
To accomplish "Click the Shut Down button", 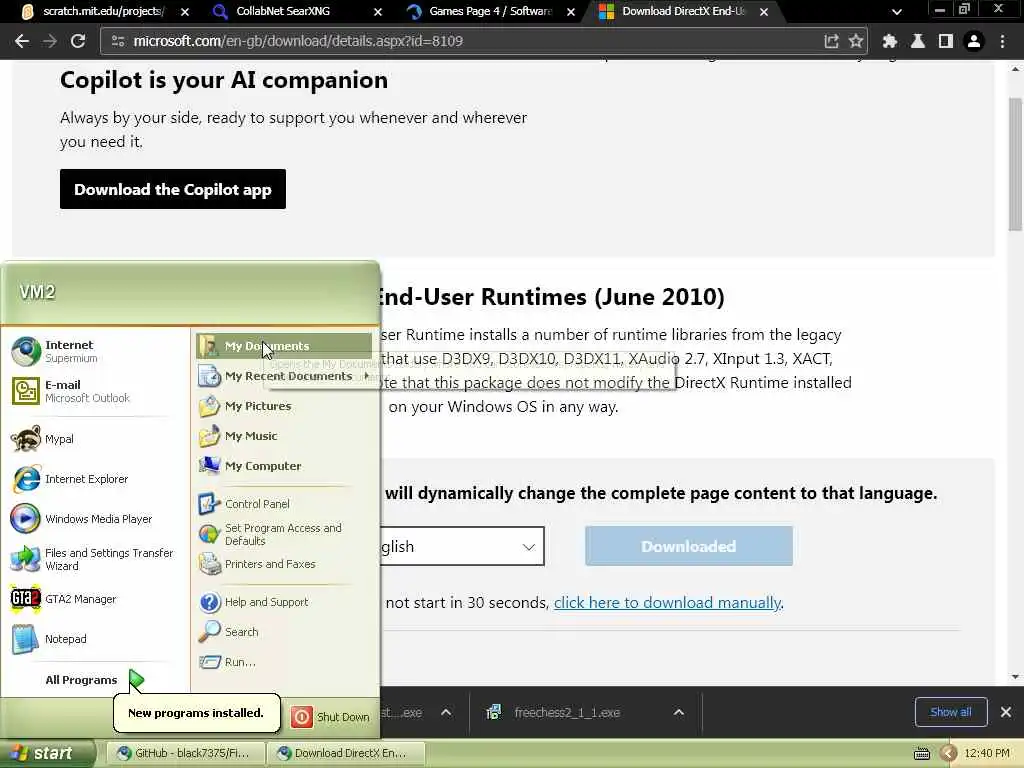I will click(330, 716).
